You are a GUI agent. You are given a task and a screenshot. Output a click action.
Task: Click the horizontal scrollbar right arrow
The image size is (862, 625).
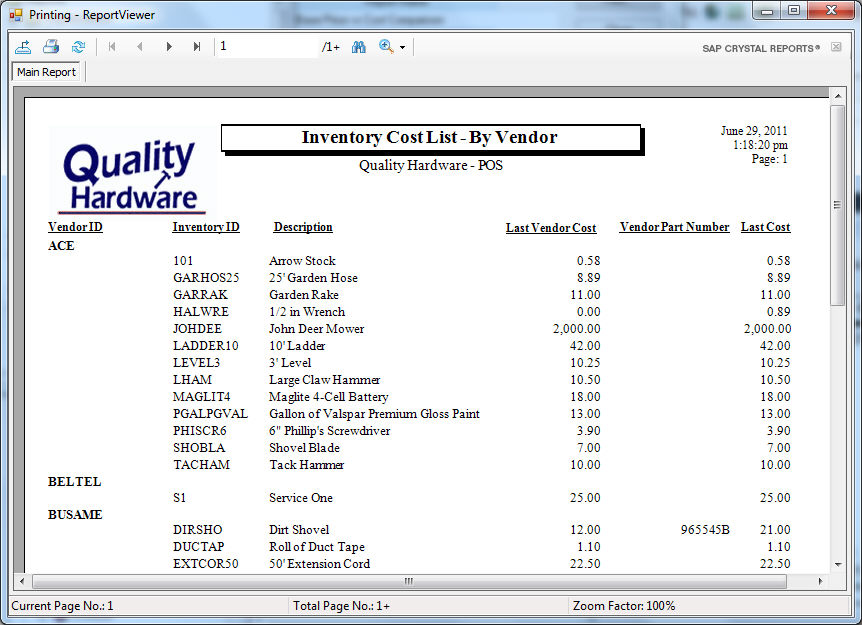point(821,581)
